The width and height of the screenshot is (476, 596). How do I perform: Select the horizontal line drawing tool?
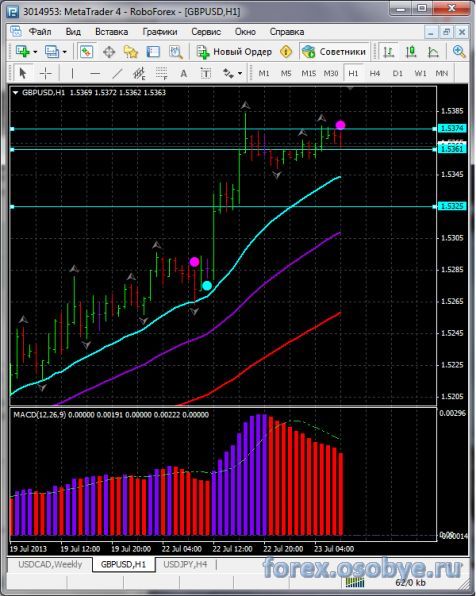(95, 73)
